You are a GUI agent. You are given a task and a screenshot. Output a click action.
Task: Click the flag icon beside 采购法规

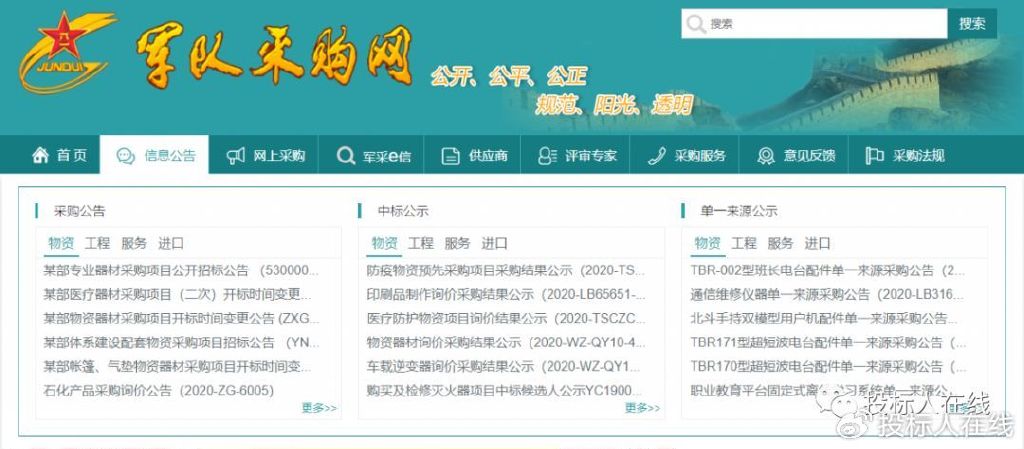[874, 156]
